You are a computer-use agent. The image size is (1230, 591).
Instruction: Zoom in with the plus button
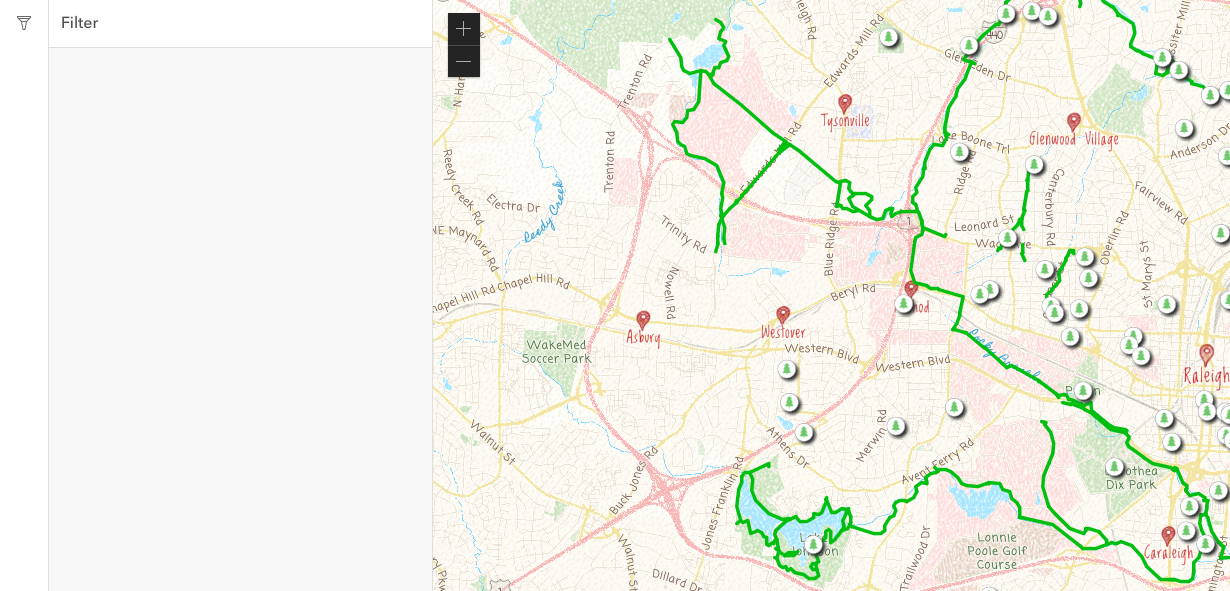coord(464,29)
